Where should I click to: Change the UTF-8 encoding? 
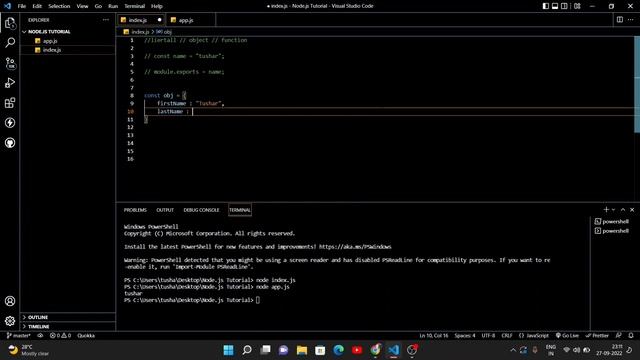click(488, 336)
